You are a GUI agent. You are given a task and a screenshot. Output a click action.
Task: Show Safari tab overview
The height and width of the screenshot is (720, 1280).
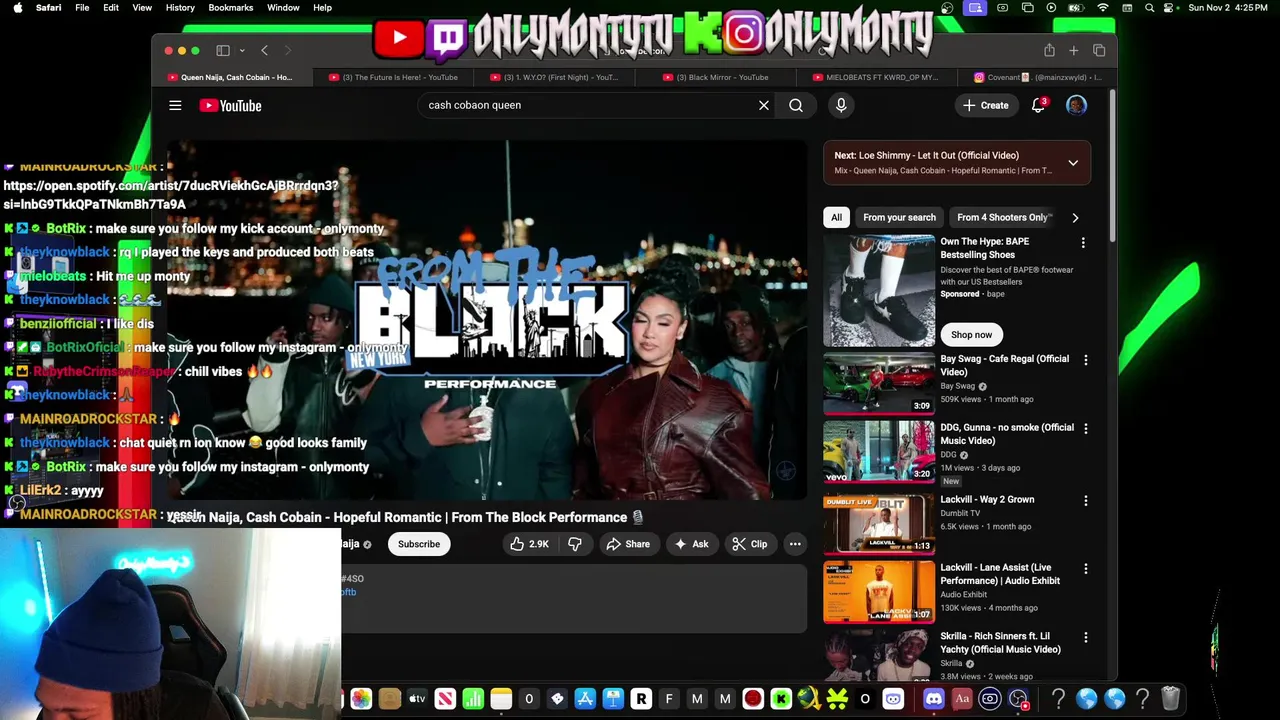[x=1099, y=50]
